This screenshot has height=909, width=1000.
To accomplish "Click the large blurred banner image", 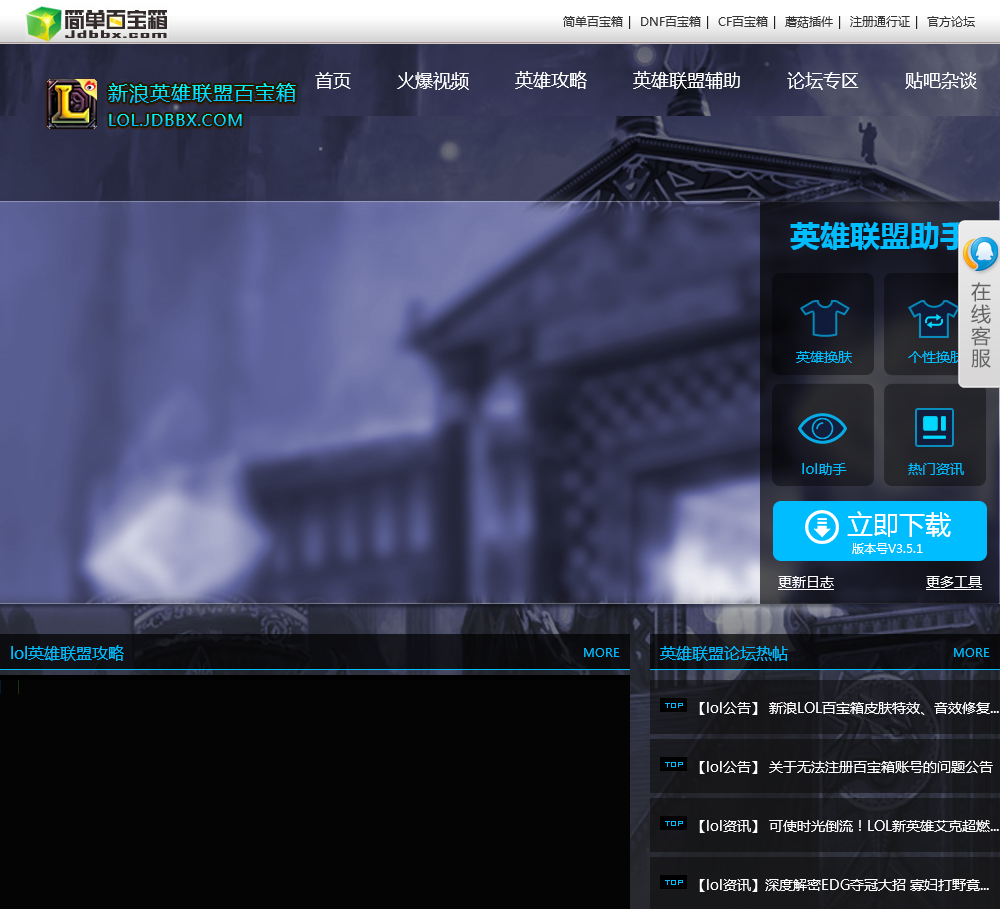I will [379, 402].
